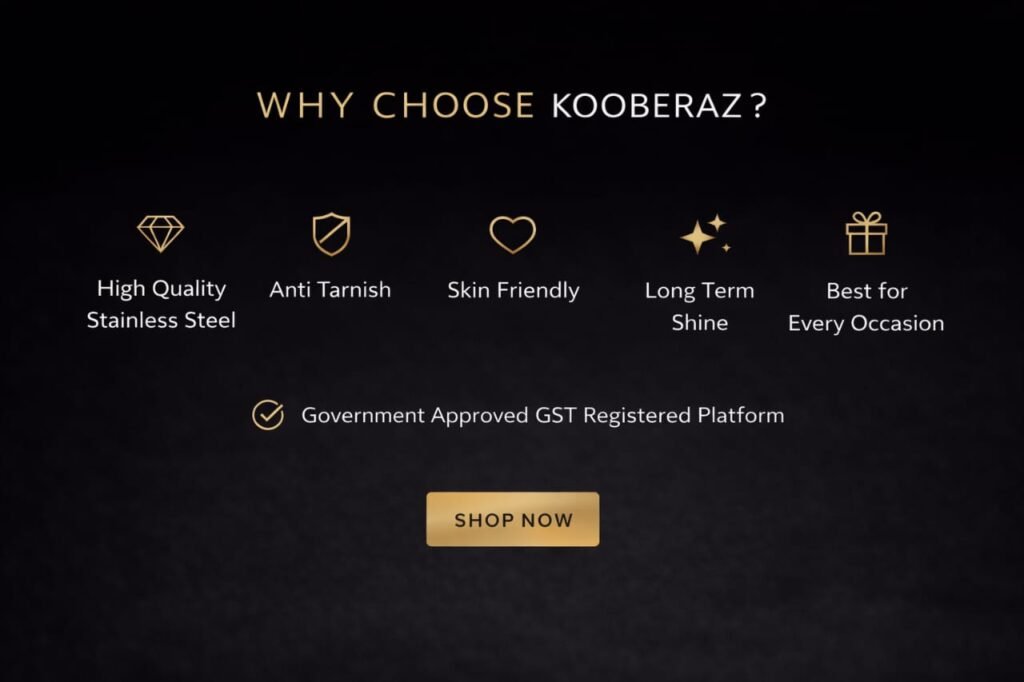Click the 'Best for' text
The width and height of the screenshot is (1024, 682).
[866, 291]
